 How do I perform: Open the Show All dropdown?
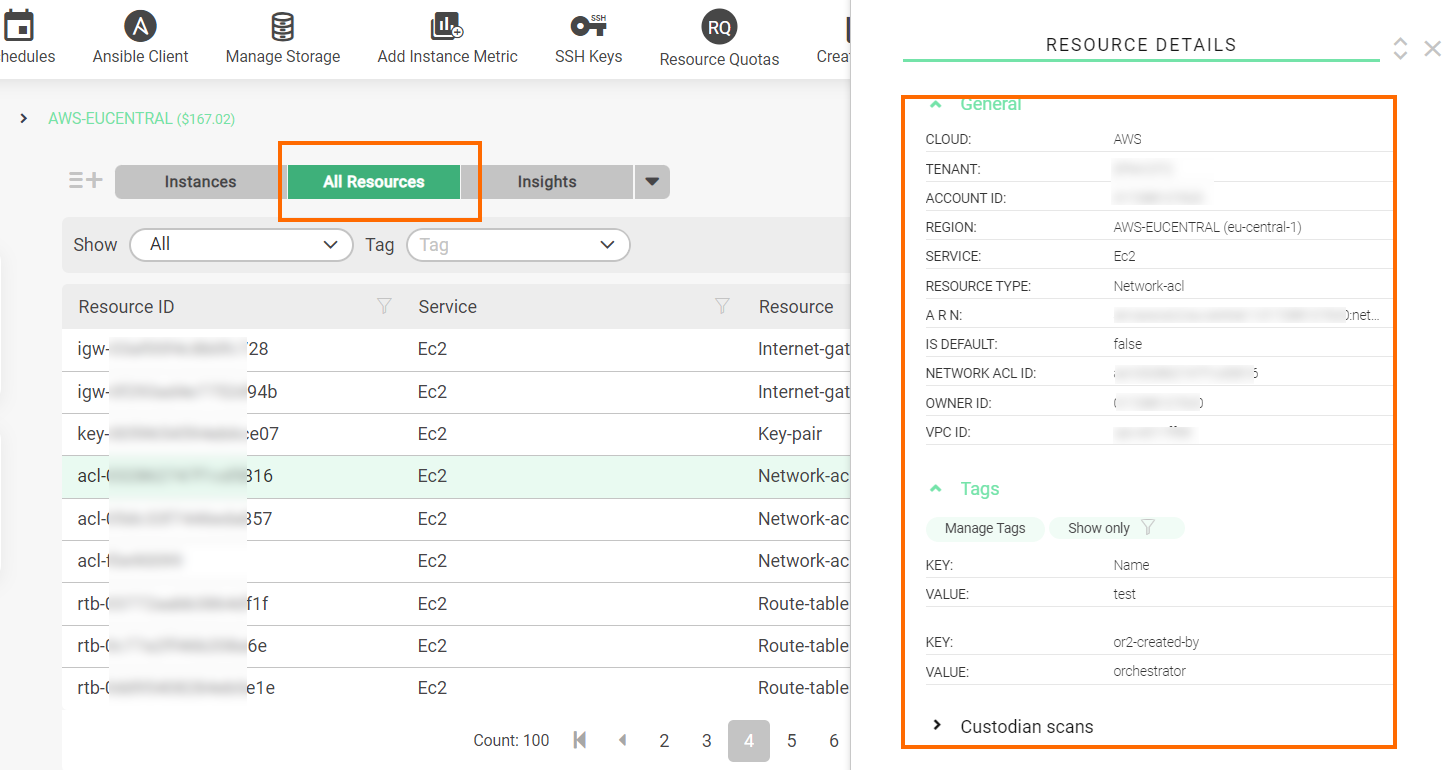(241, 245)
